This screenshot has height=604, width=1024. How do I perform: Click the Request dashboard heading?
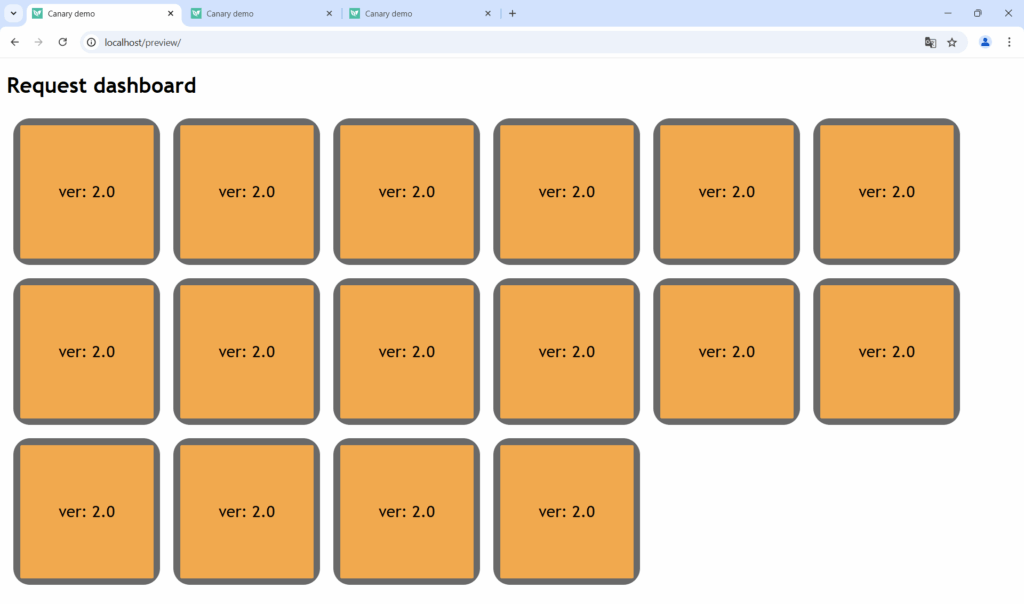[101, 86]
